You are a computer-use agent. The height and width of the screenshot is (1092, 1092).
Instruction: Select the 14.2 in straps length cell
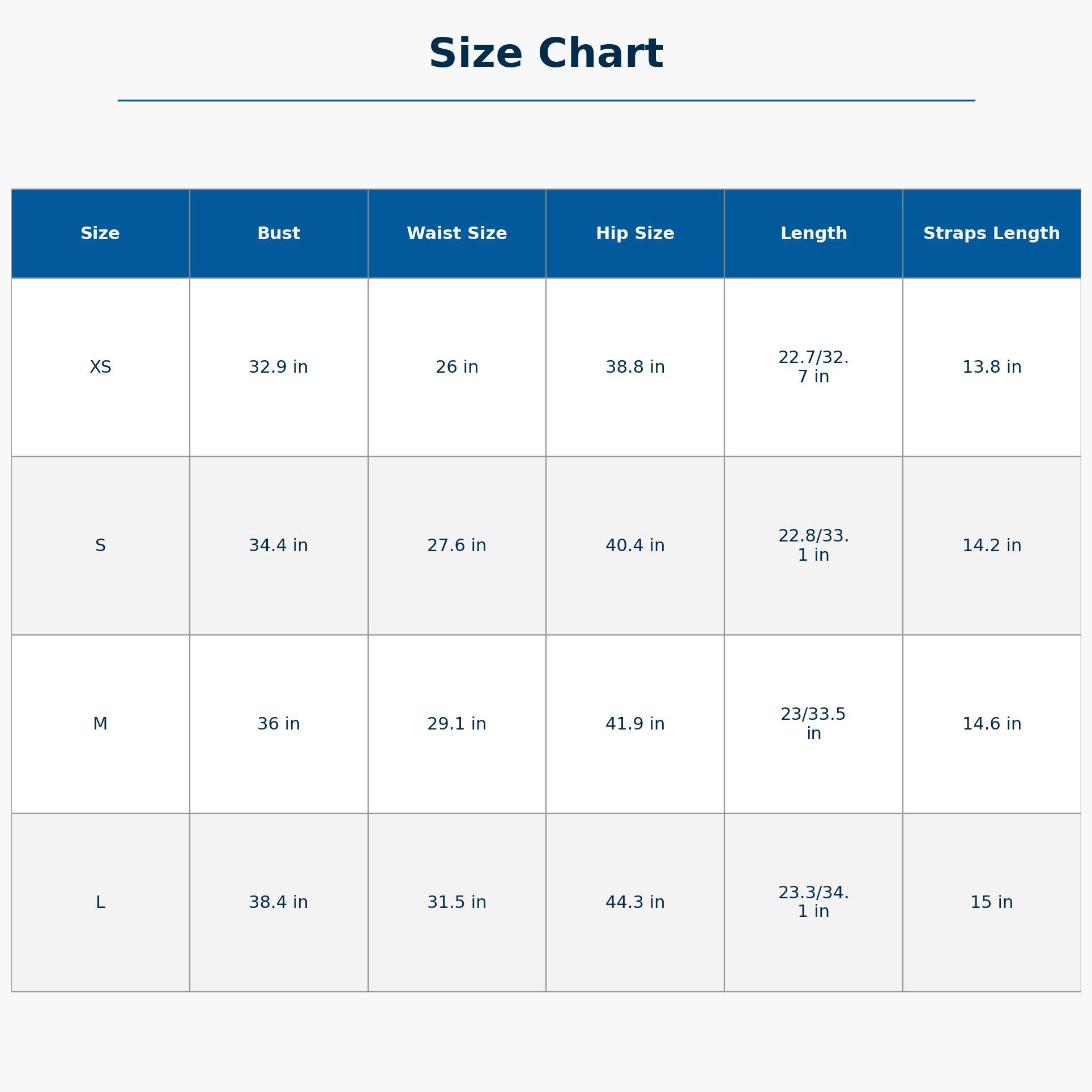991,545
